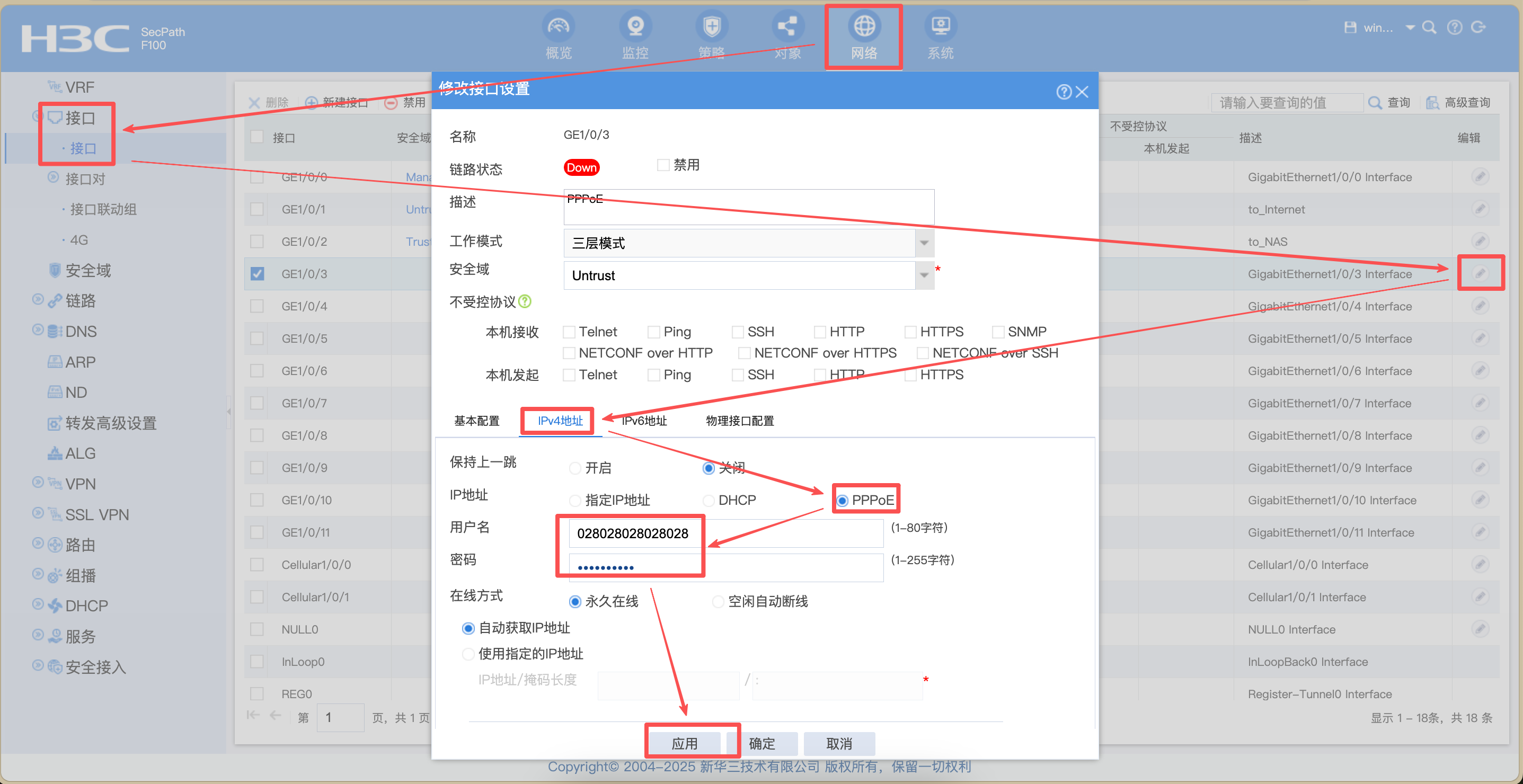Viewport: 1523px width, 784px height.
Task: Open the 概览 overview dashboard icon
Action: (x=558, y=26)
